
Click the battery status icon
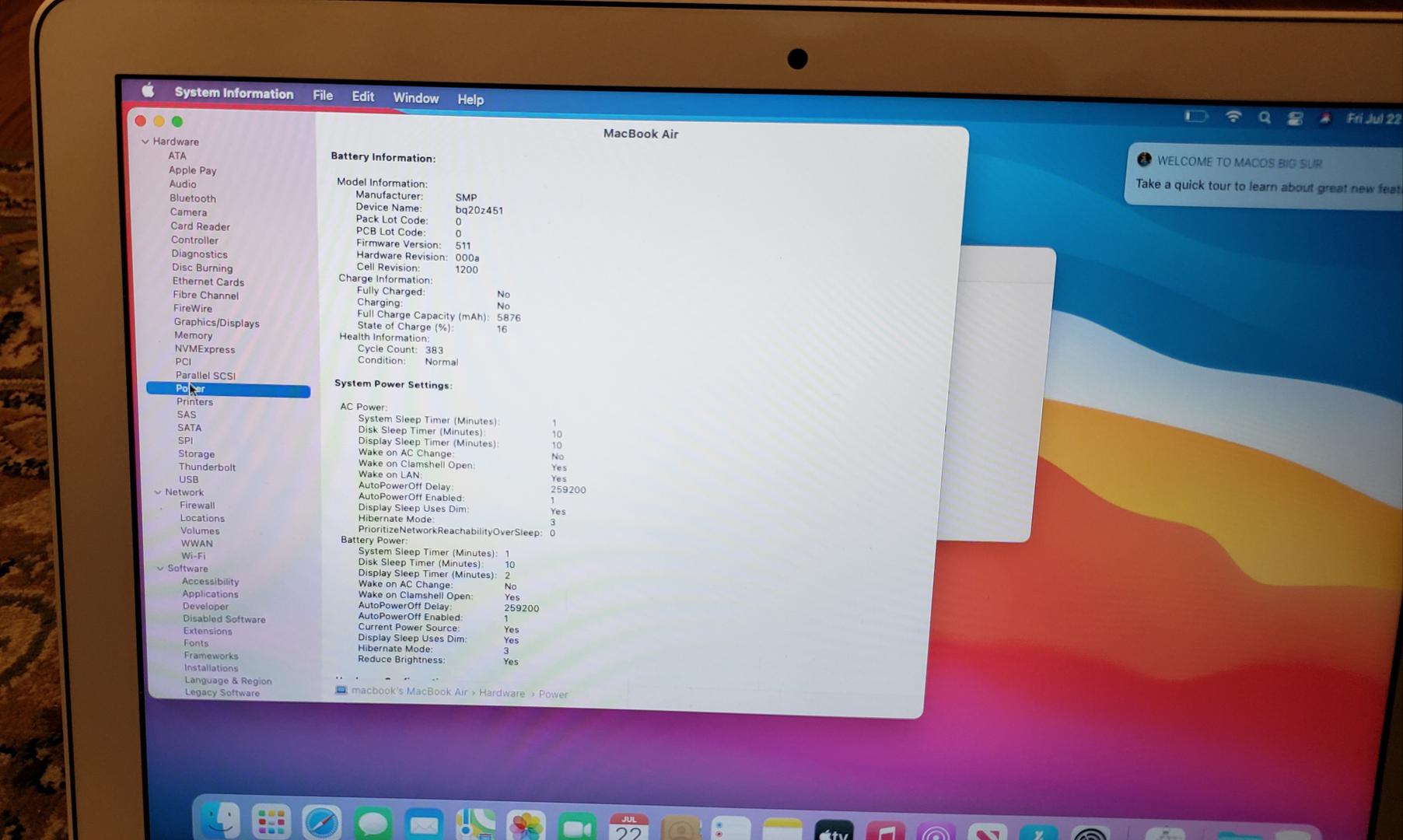[x=1196, y=117]
